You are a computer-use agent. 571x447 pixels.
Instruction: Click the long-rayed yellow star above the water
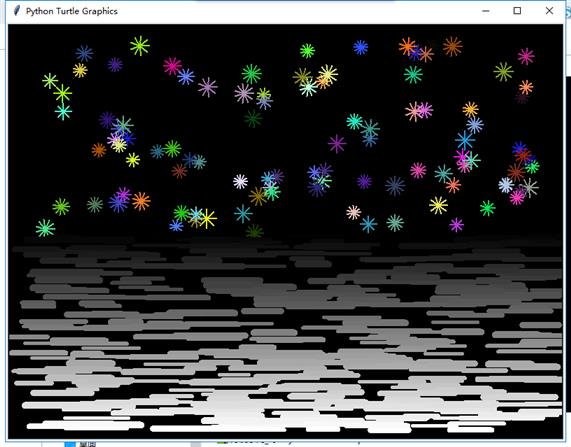(207, 219)
